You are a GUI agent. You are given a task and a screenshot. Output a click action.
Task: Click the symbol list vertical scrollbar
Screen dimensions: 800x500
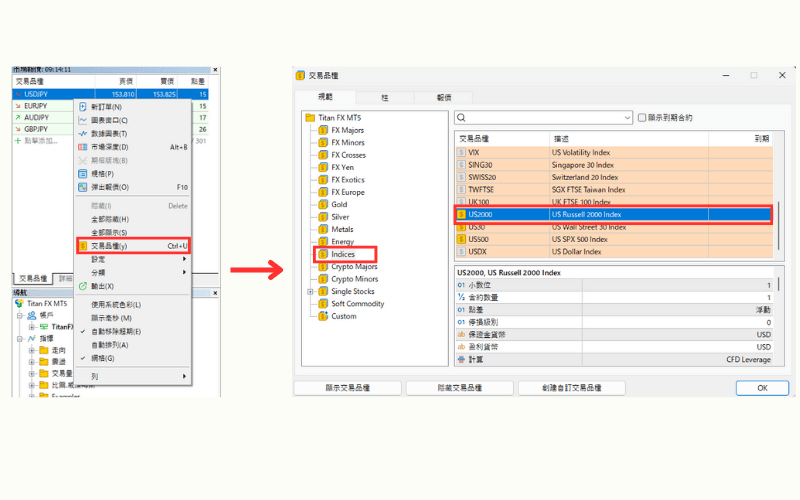point(779,224)
